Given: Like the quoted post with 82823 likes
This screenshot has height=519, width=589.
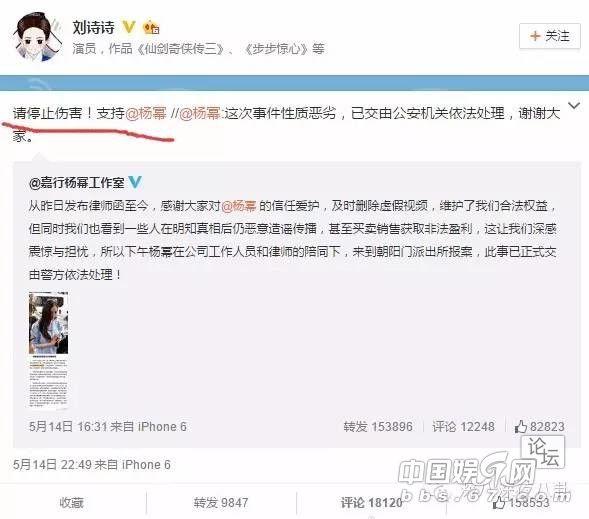Looking at the screenshot, I should click(540, 427).
